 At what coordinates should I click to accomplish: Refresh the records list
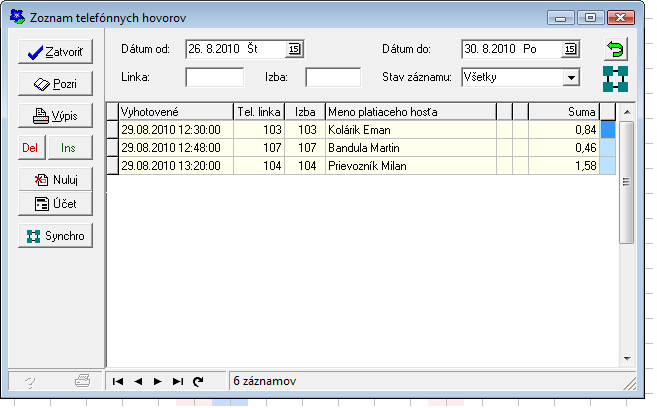pyautogui.click(x=198, y=381)
